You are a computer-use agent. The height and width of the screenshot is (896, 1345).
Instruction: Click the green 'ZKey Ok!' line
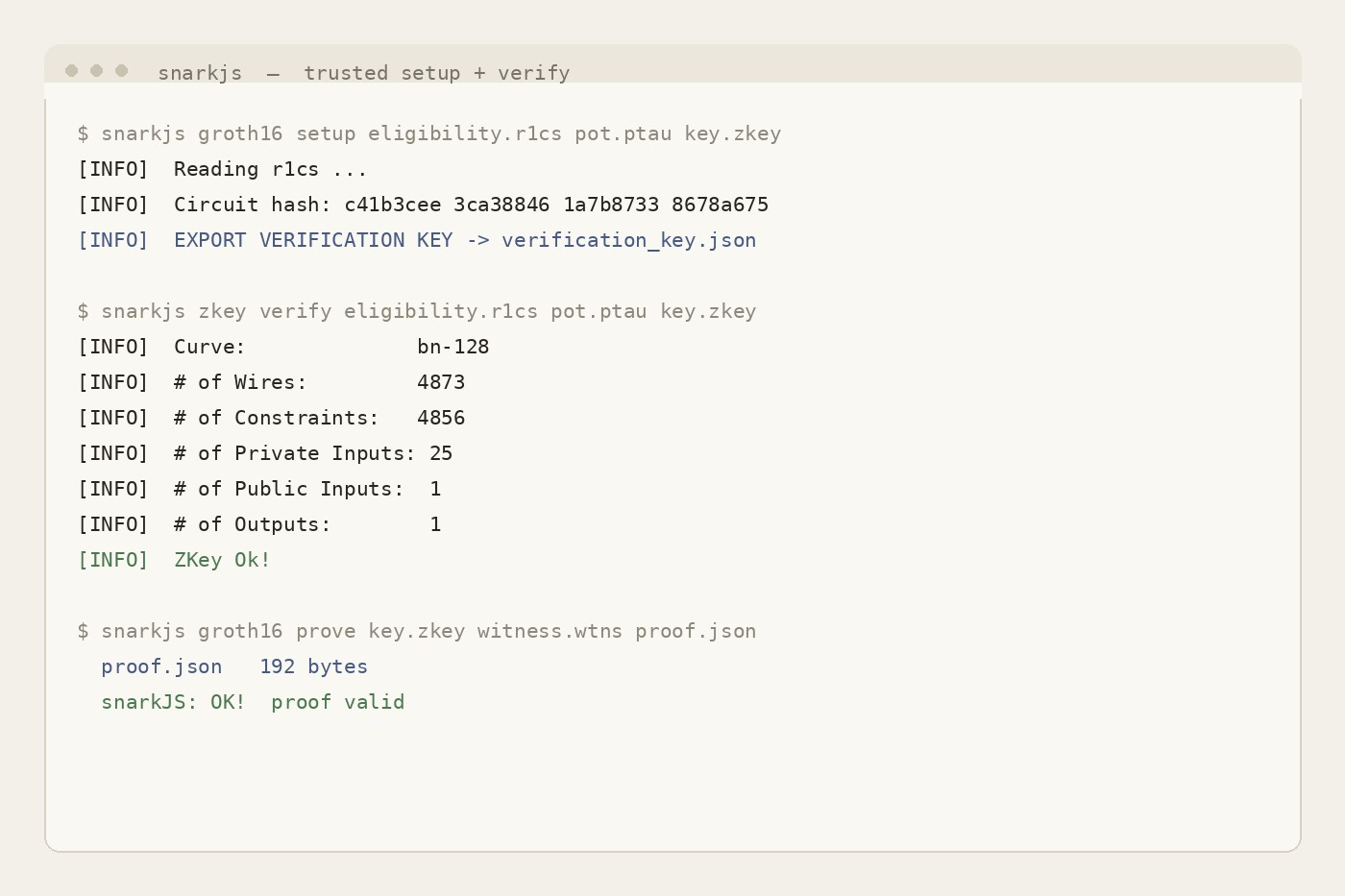point(175,560)
